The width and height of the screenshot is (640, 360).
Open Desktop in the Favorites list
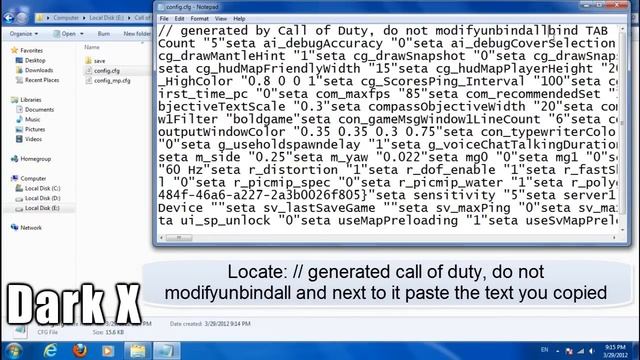35,60
